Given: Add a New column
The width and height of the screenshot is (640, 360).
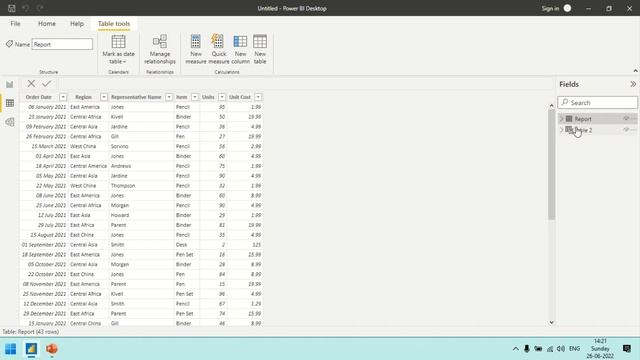Looking at the screenshot, I should 240,49.
